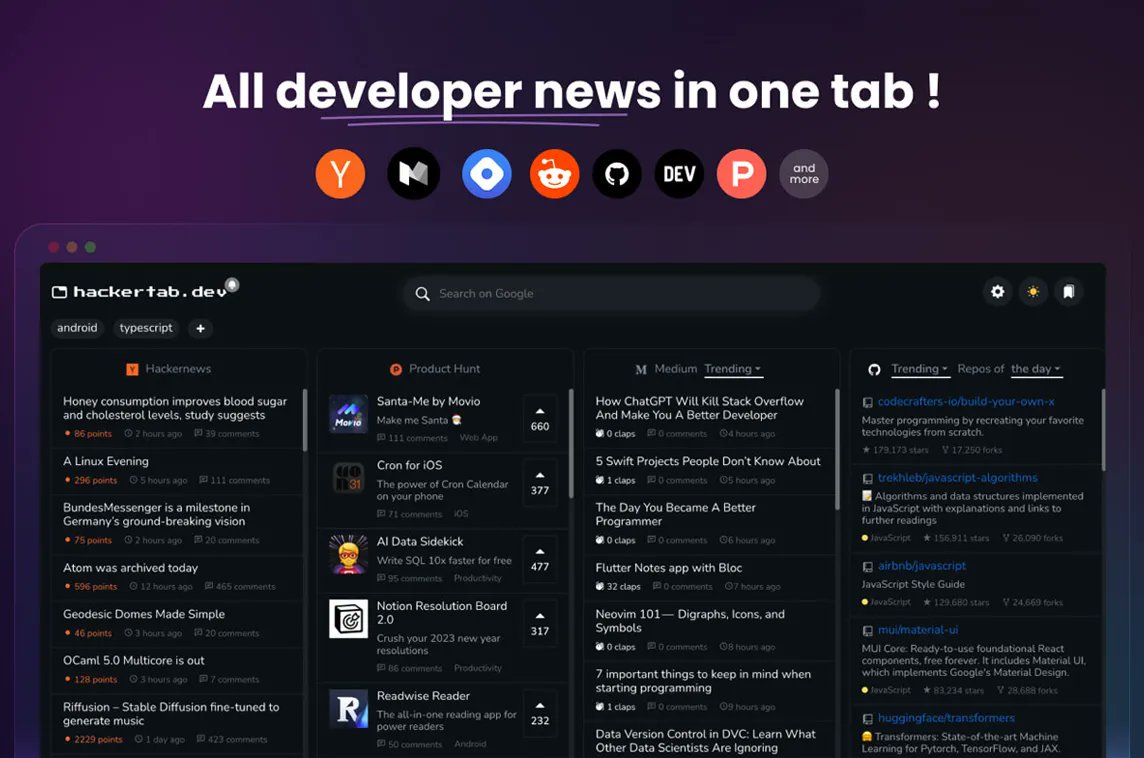The image size is (1144, 758).
Task: Open 'Atom was archived today' story
Action: tap(131, 568)
